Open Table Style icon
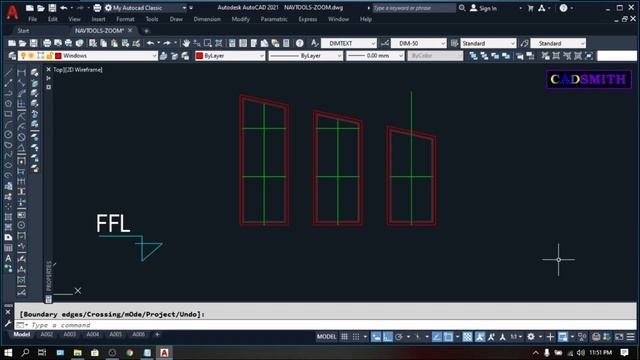Screen dimensions: 640x360 coord(454,43)
